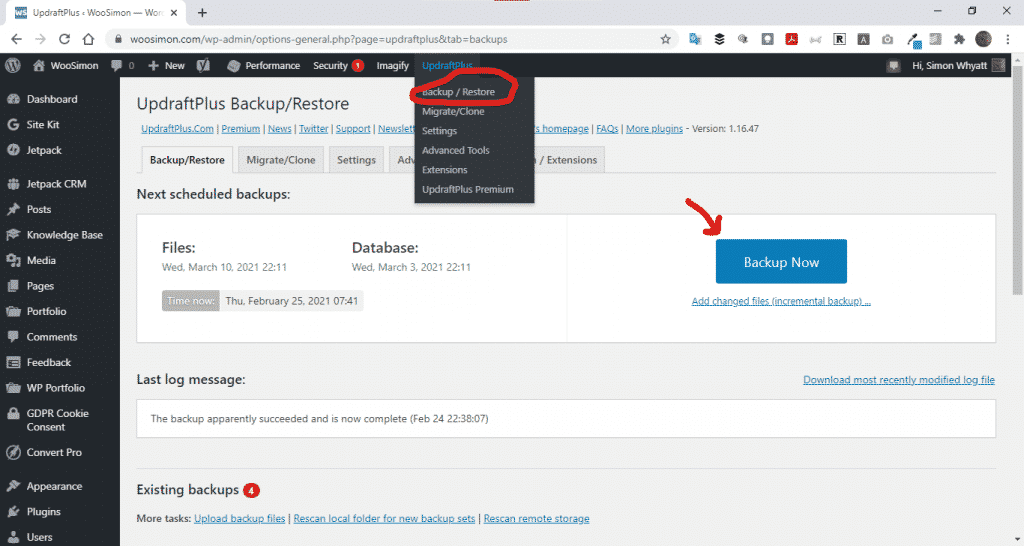Screen dimensions: 1024x546
Task: Download most recently modified log file
Action: 899,380
